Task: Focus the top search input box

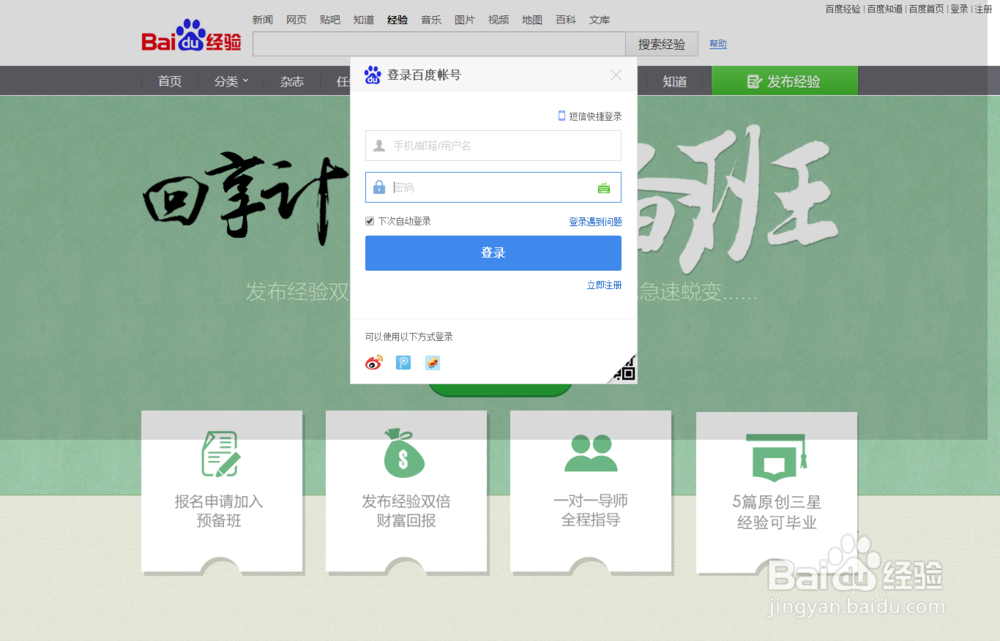Action: 439,44
